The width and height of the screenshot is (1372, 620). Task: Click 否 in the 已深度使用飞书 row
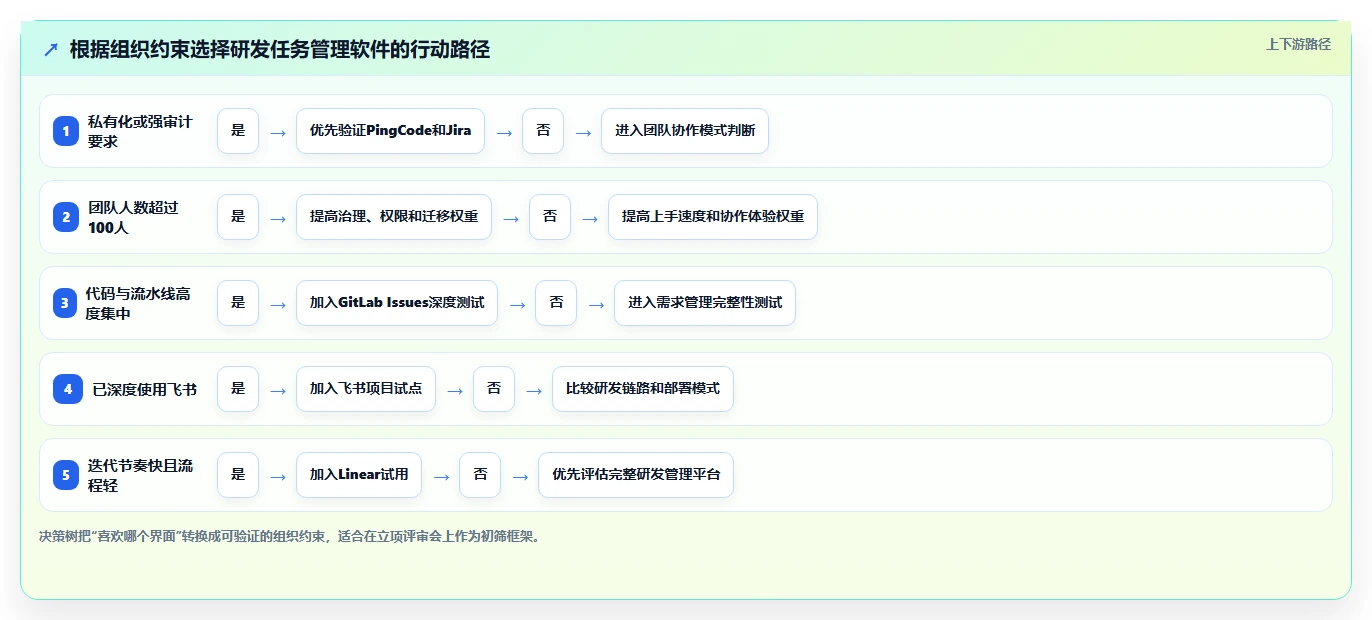click(494, 389)
